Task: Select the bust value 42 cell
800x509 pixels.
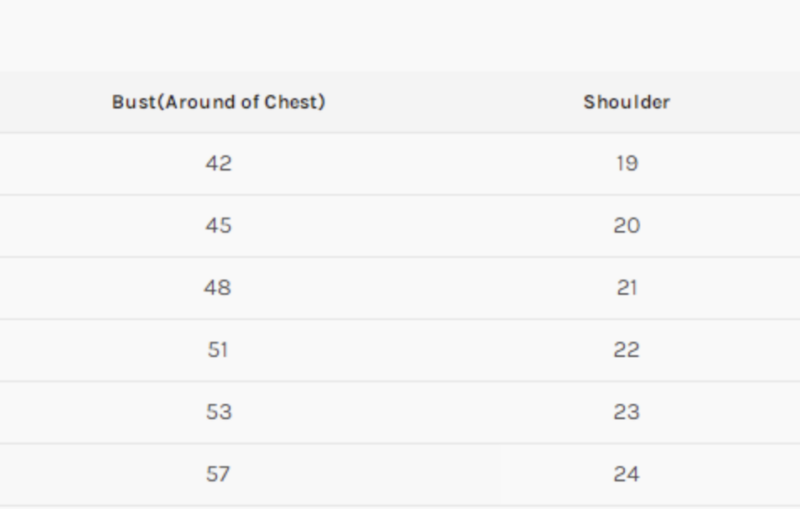Action: (218, 163)
